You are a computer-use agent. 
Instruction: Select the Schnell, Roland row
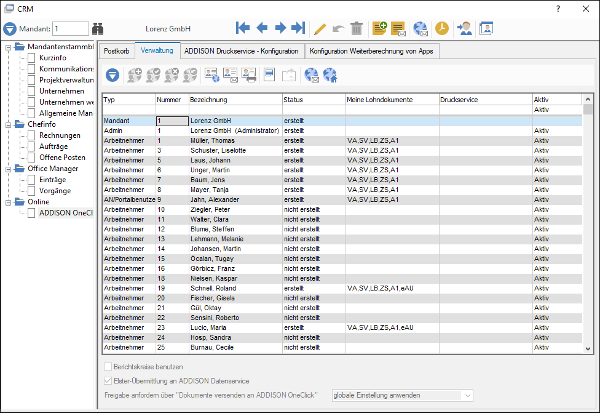(x=342, y=288)
